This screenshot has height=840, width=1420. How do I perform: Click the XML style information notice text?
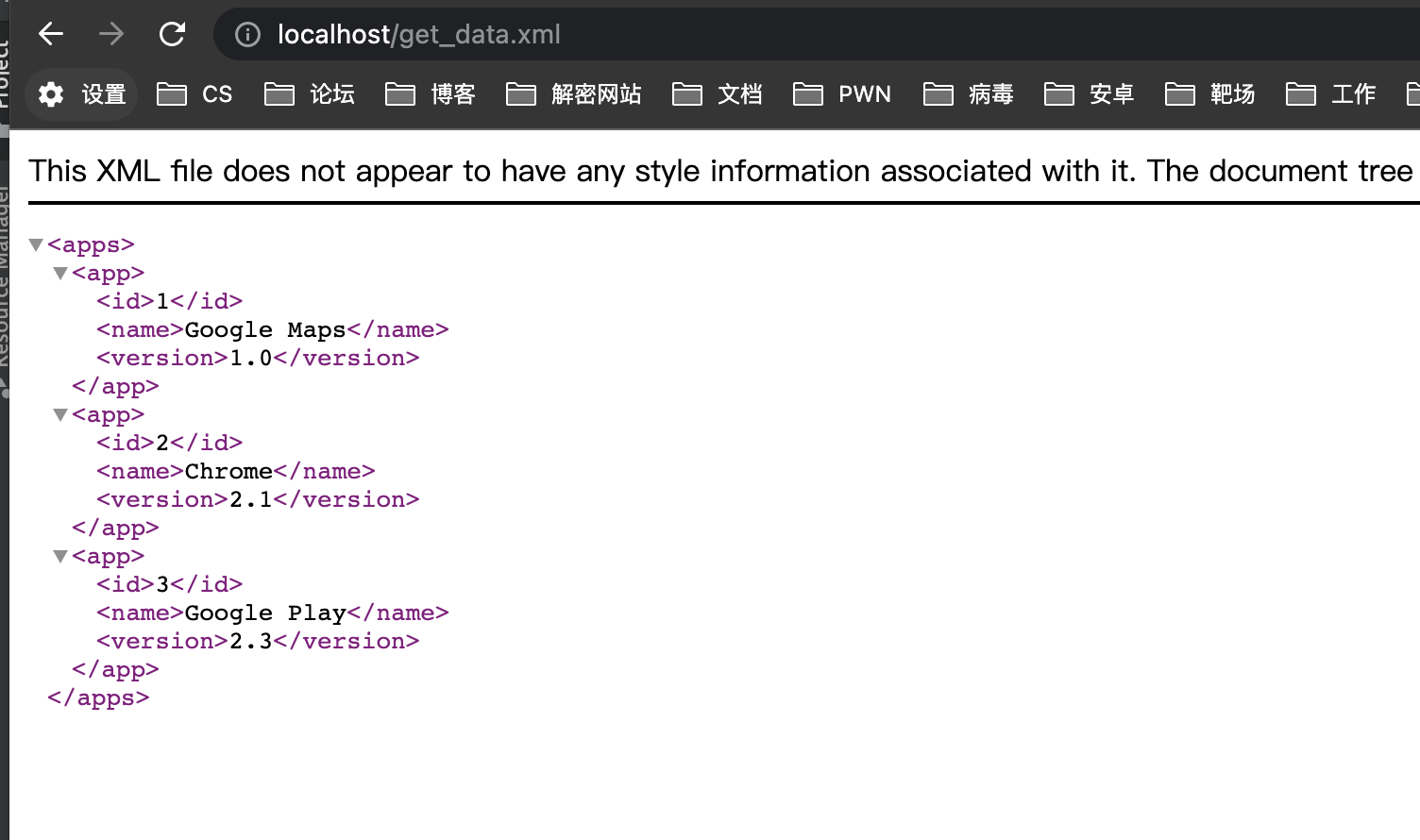[722, 171]
